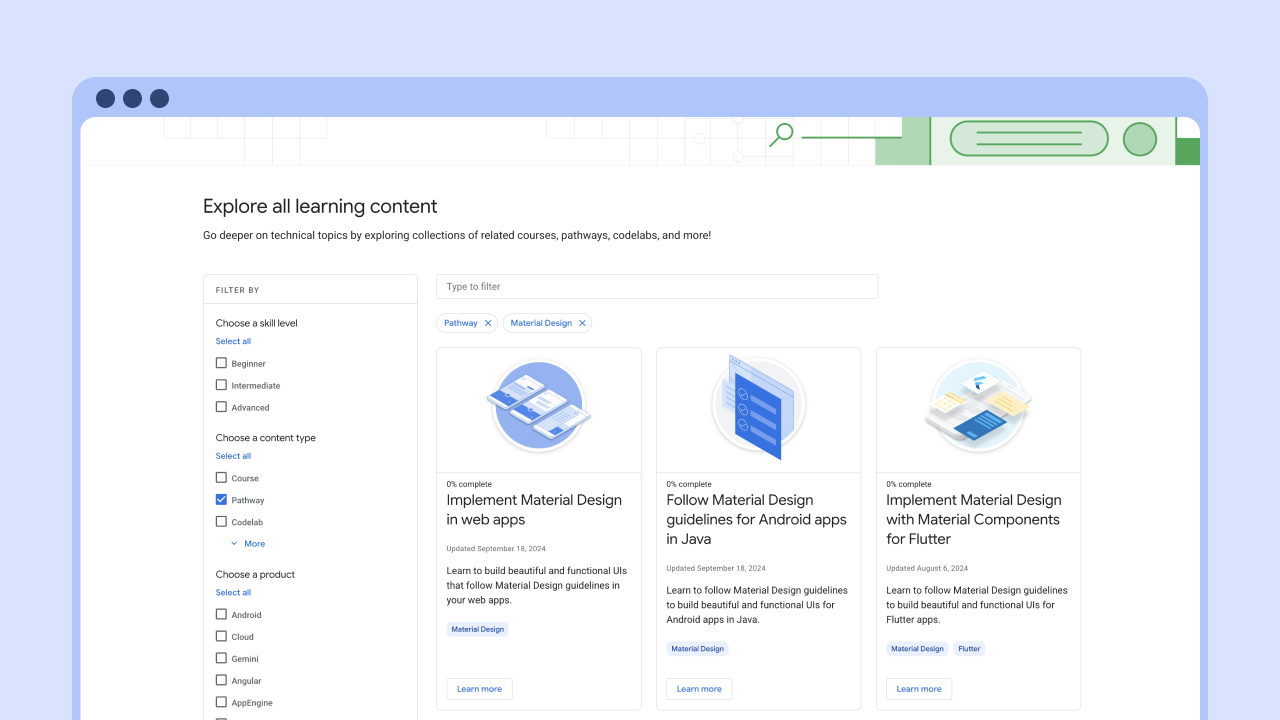The image size is (1280, 720).
Task: Check the Beginner skill level checkbox
Action: coord(220,363)
